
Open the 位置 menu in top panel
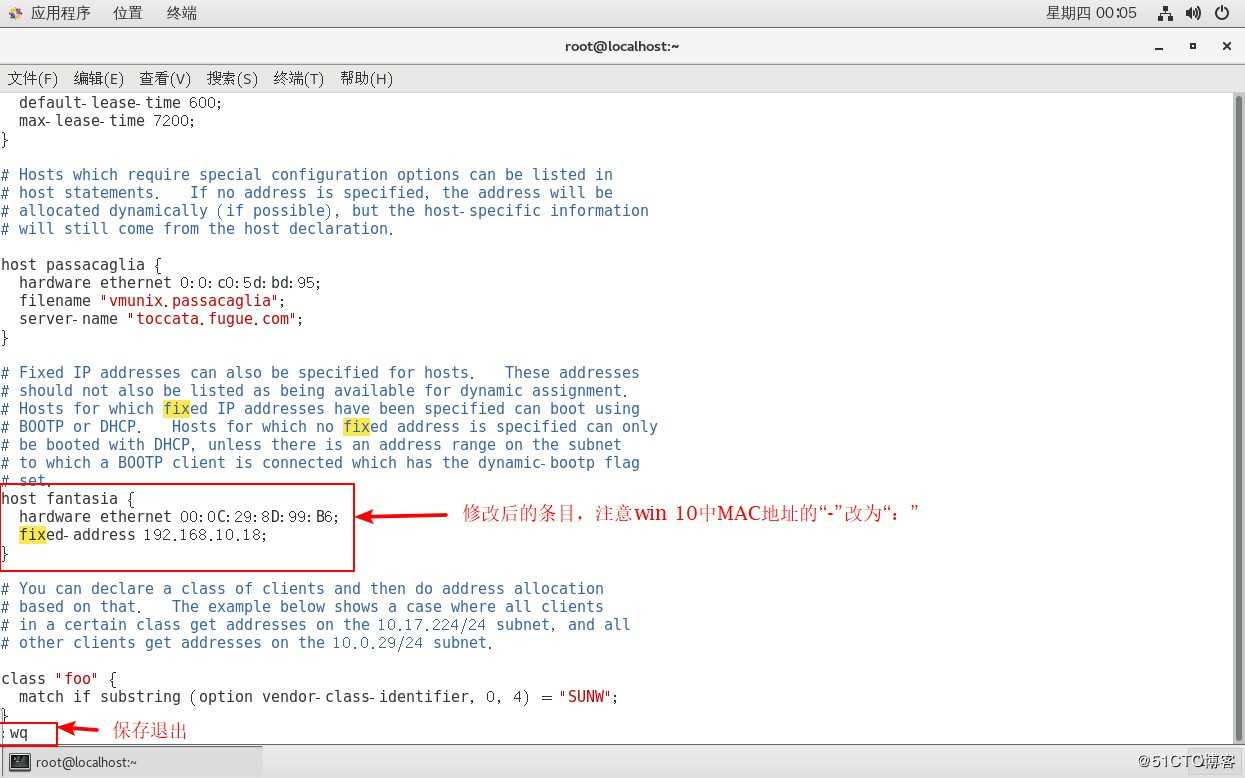[x=128, y=13]
